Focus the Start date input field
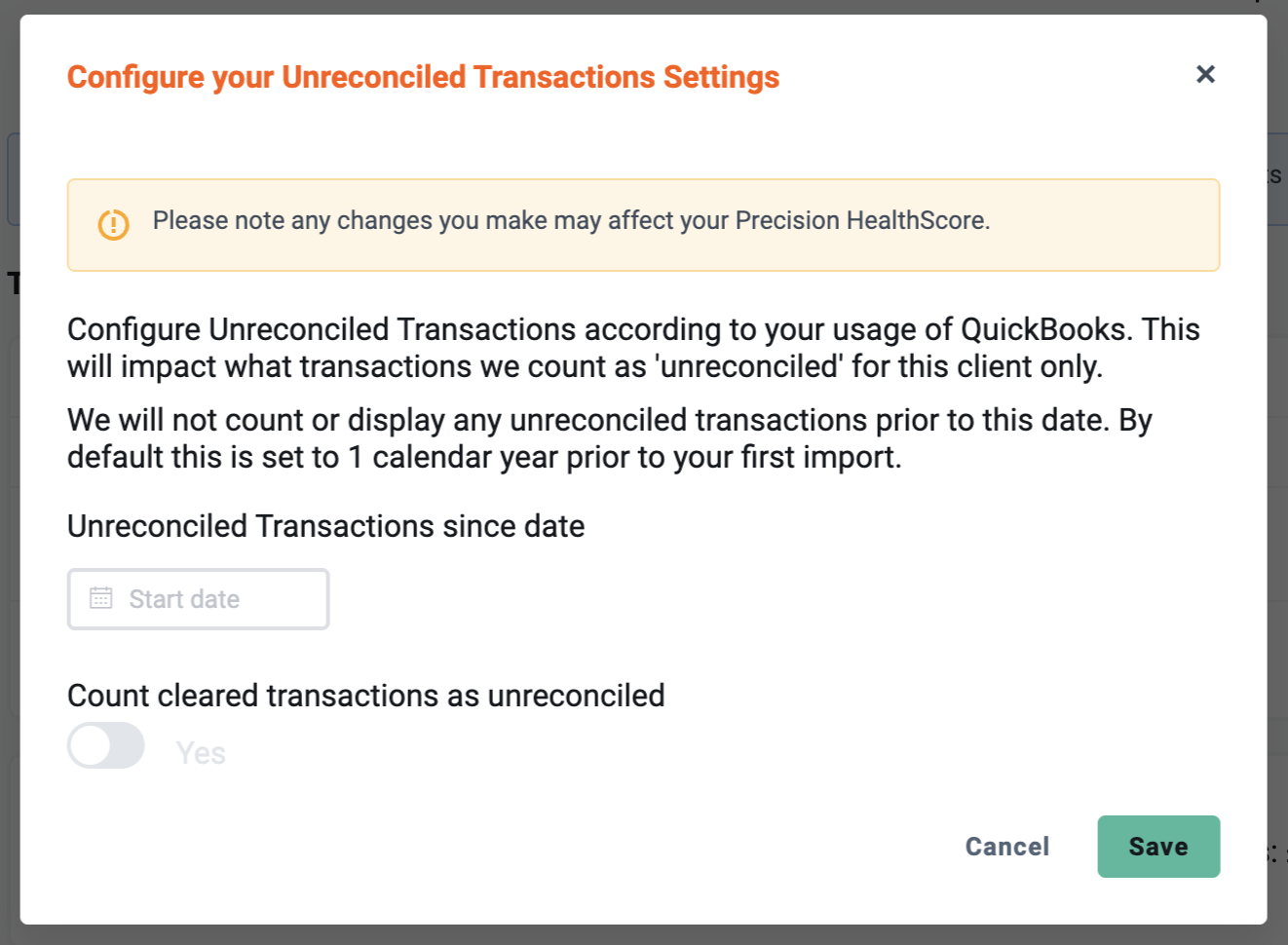This screenshot has width=1288, height=945. [199, 599]
